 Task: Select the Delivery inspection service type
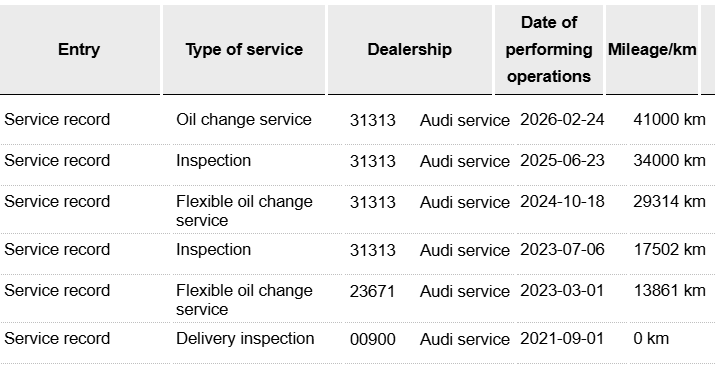tap(245, 339)
